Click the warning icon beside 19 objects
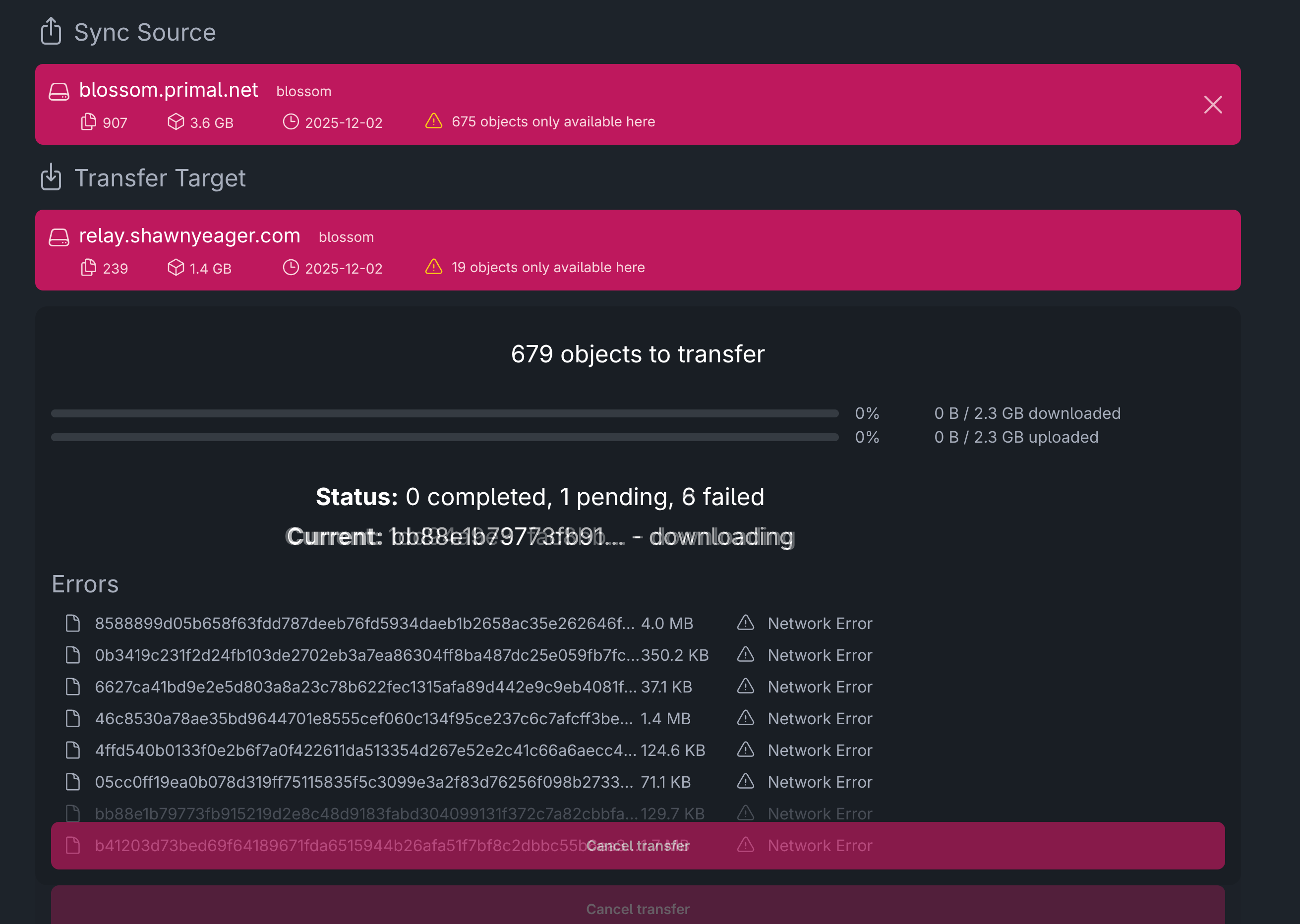 click(x=433, y=267)
